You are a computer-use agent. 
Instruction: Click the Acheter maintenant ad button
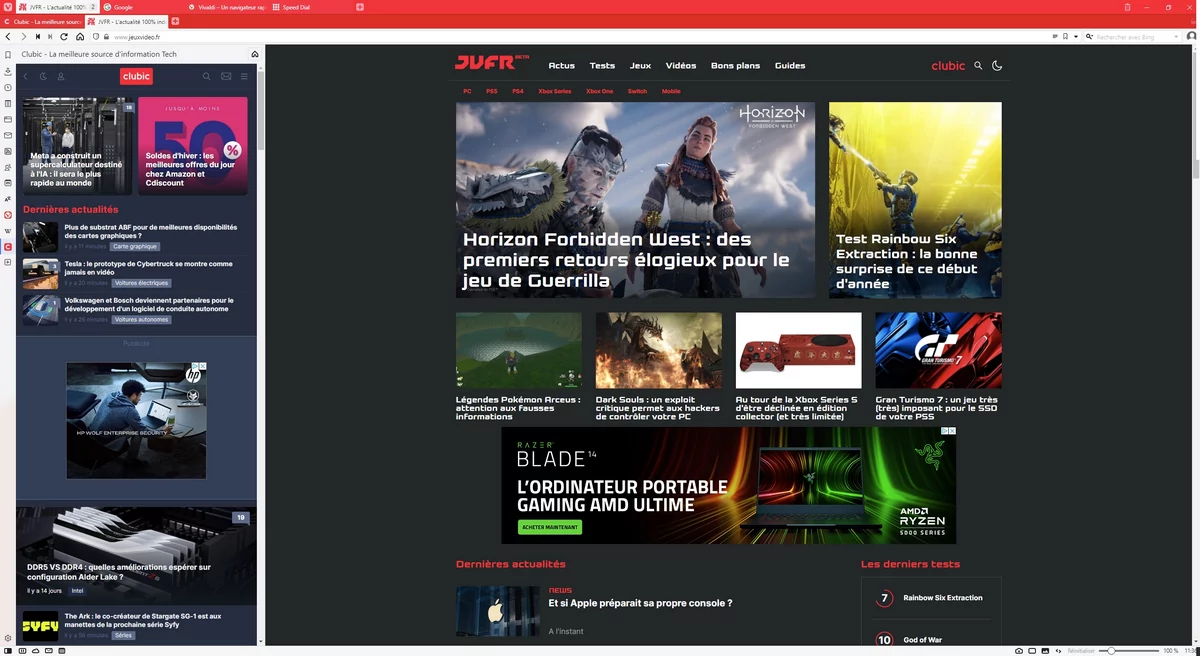coord(550,527)
